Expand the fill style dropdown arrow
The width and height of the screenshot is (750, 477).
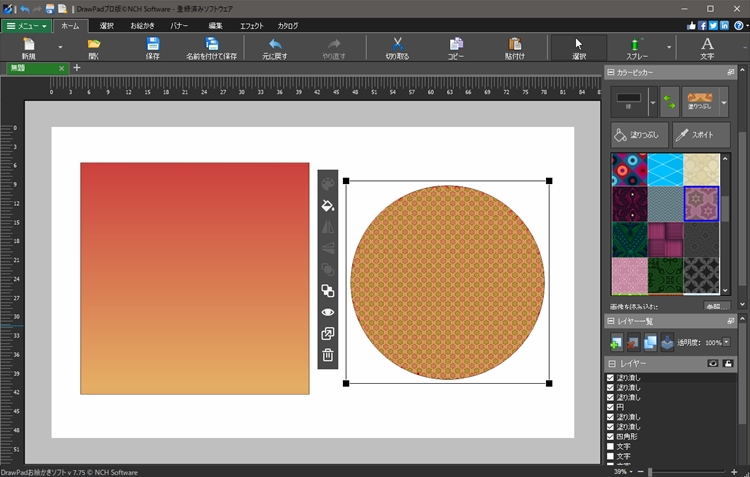[x=724, y=101]
